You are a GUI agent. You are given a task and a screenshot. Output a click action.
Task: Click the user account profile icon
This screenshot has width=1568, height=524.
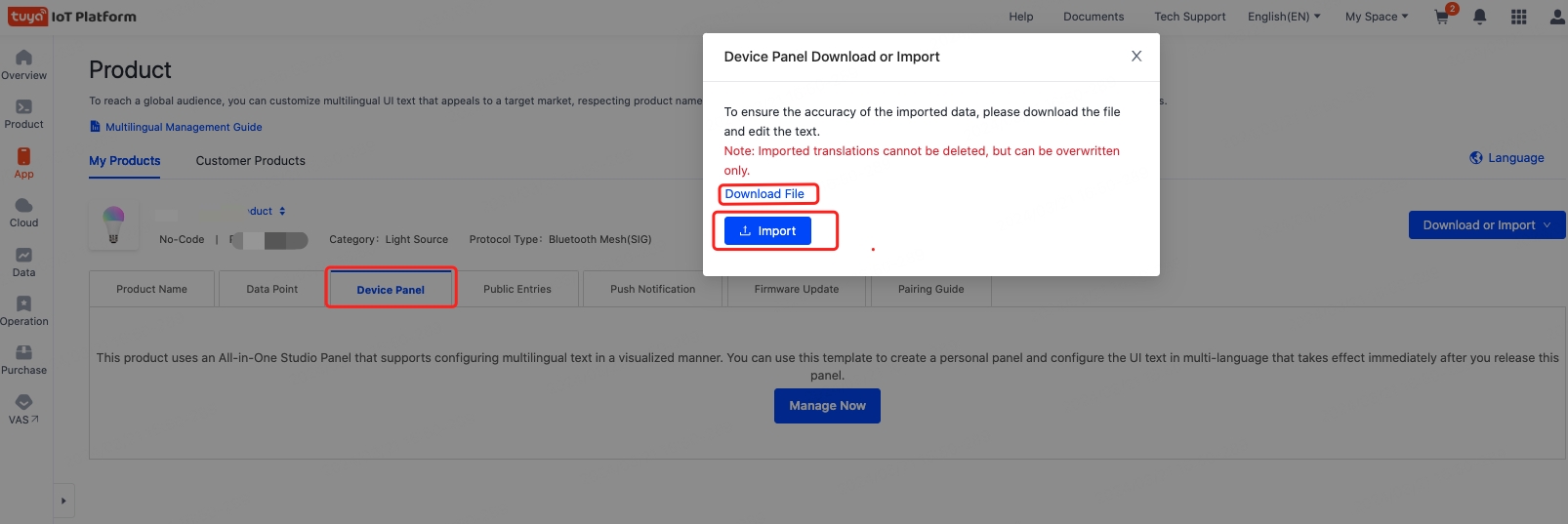click(1556, 17)
